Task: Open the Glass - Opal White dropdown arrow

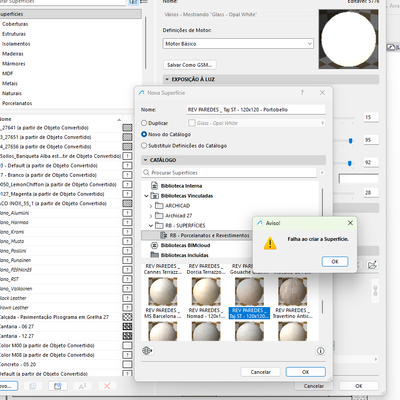Action: [x=322, y=123]
